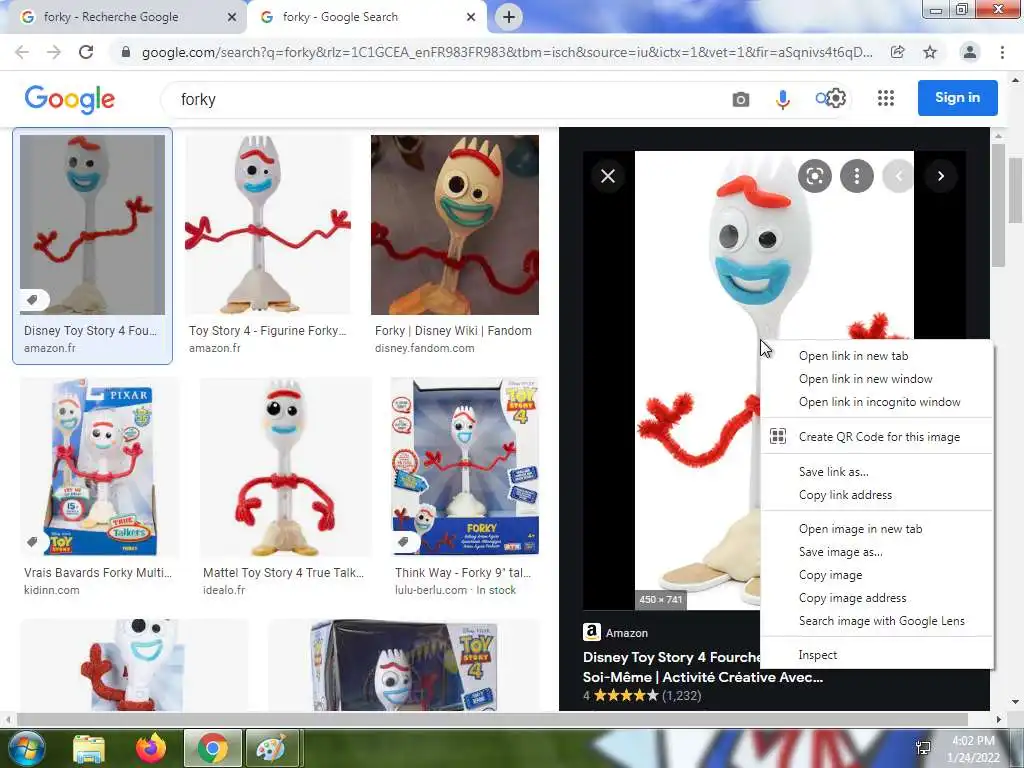Viewport: 1024px width, 768px height.
Task: Search by image camera icon
Action: click(741, 99)
